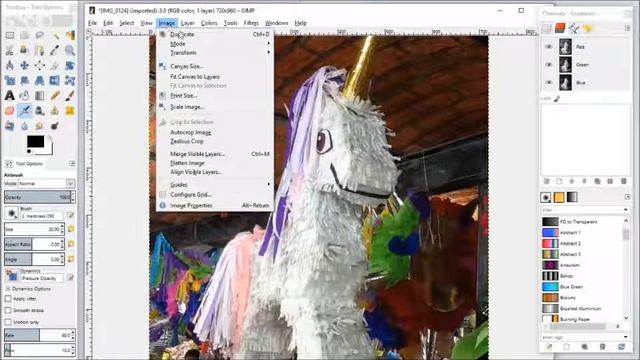Open the Channels dock configuration menu
640x360 pixels.
pos(627,28)
